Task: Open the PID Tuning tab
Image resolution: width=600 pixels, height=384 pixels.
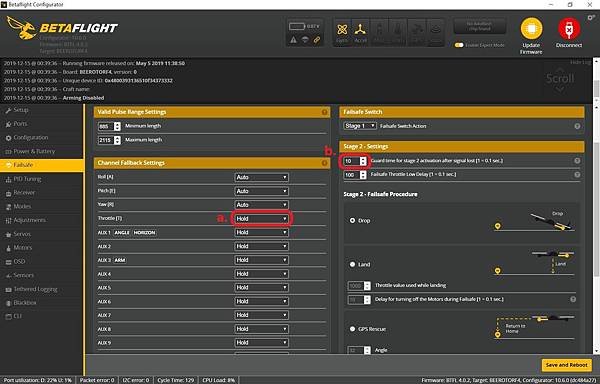Action: [x=42, y=179]
